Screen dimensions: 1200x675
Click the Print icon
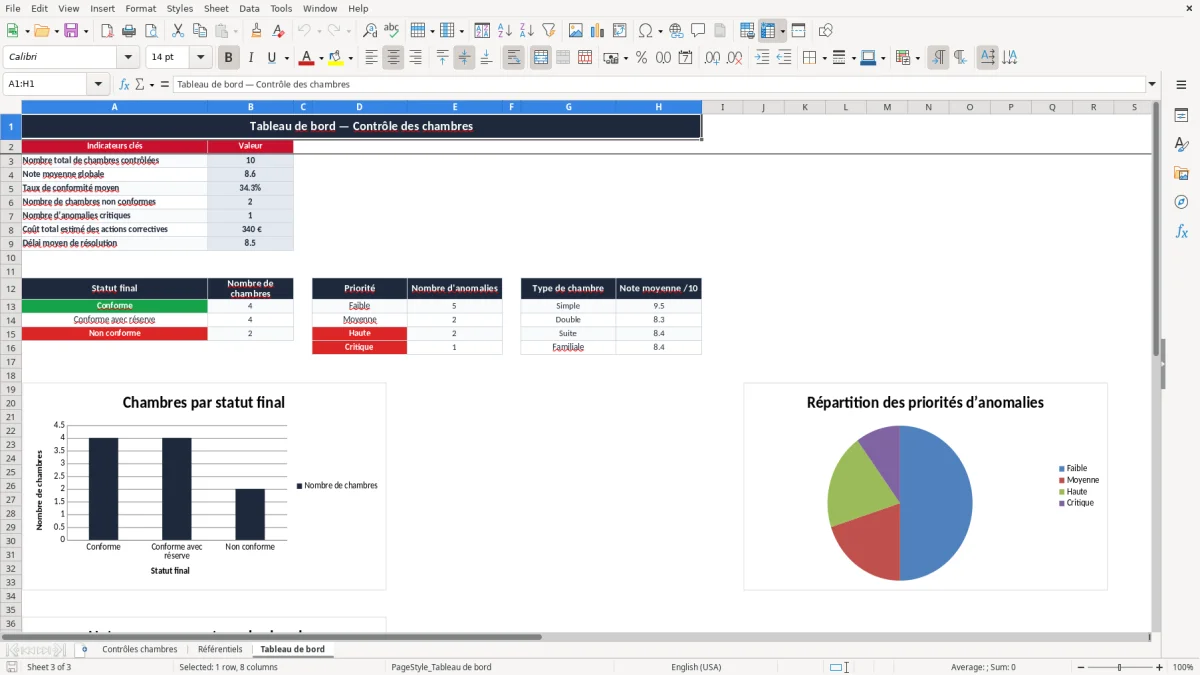[129, 31]
